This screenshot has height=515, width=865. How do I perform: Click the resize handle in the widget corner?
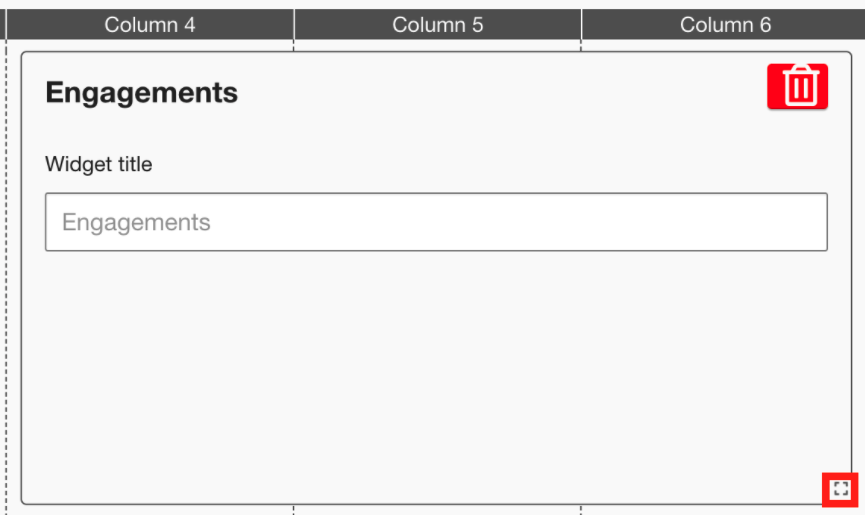[x=840, y=489]
